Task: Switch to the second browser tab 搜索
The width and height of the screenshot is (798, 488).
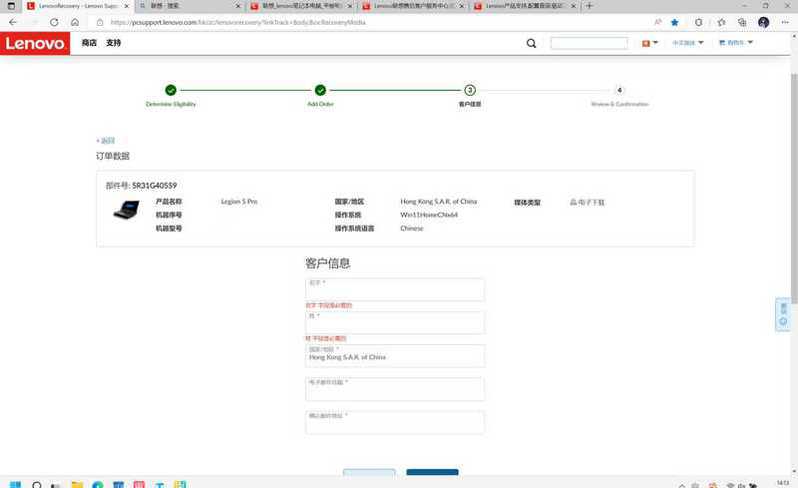Action: point(189,6)
